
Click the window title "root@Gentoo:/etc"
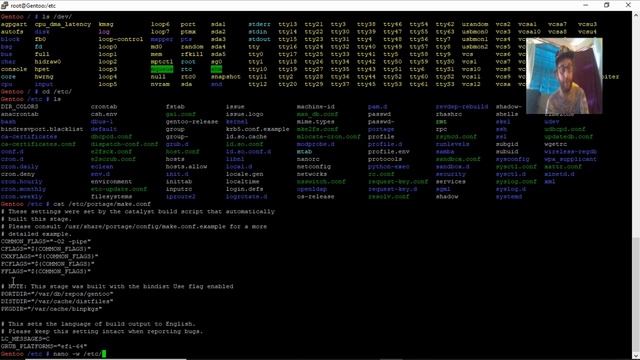coord(33,6)
